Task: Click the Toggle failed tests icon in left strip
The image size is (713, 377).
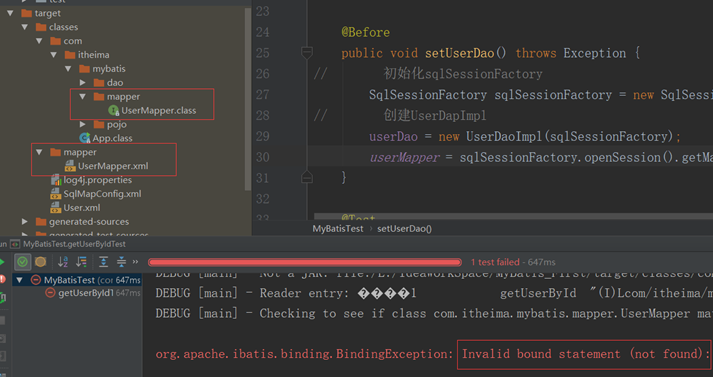Action: 2,278
